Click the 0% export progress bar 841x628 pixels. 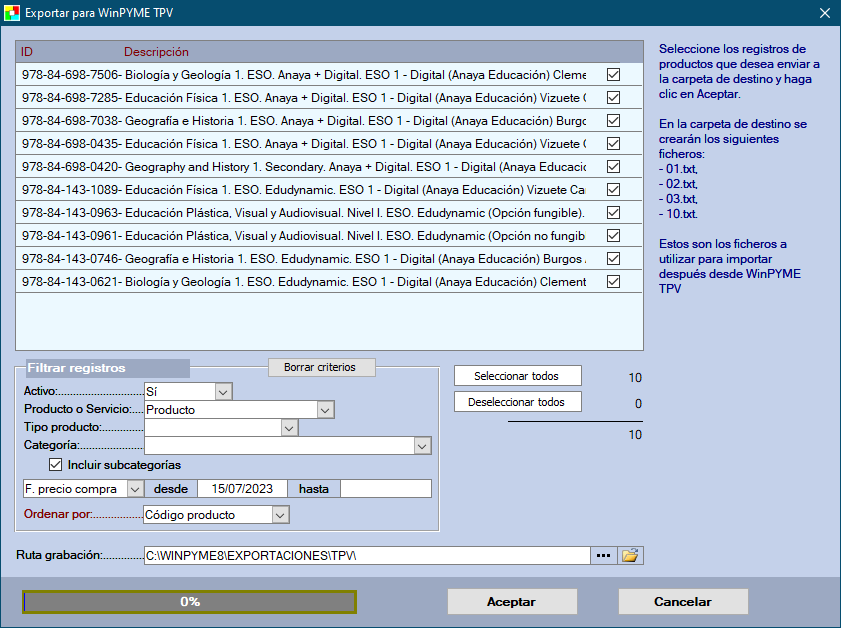[x=190, y=602]
